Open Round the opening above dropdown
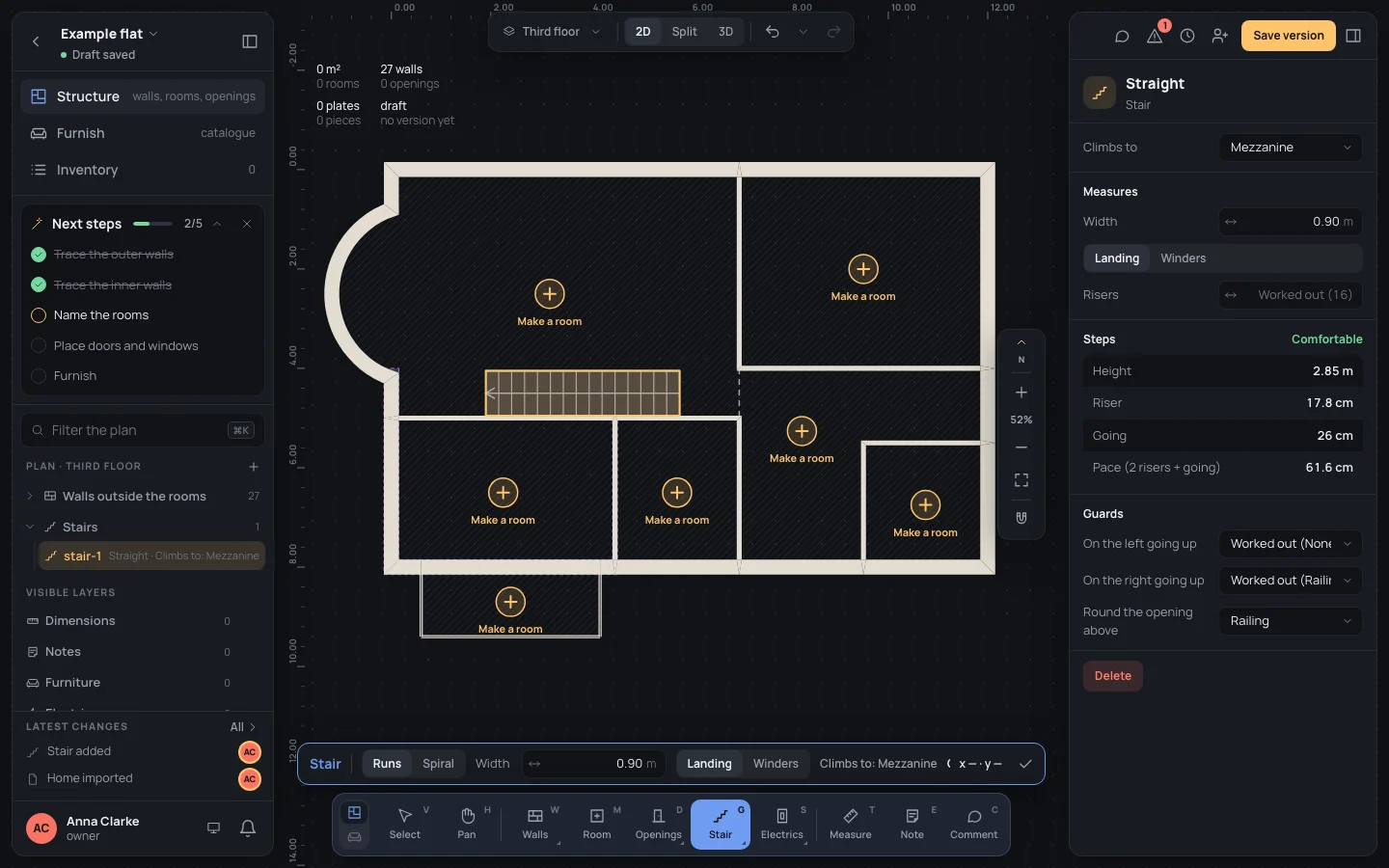 click(x=1291, y=621)
